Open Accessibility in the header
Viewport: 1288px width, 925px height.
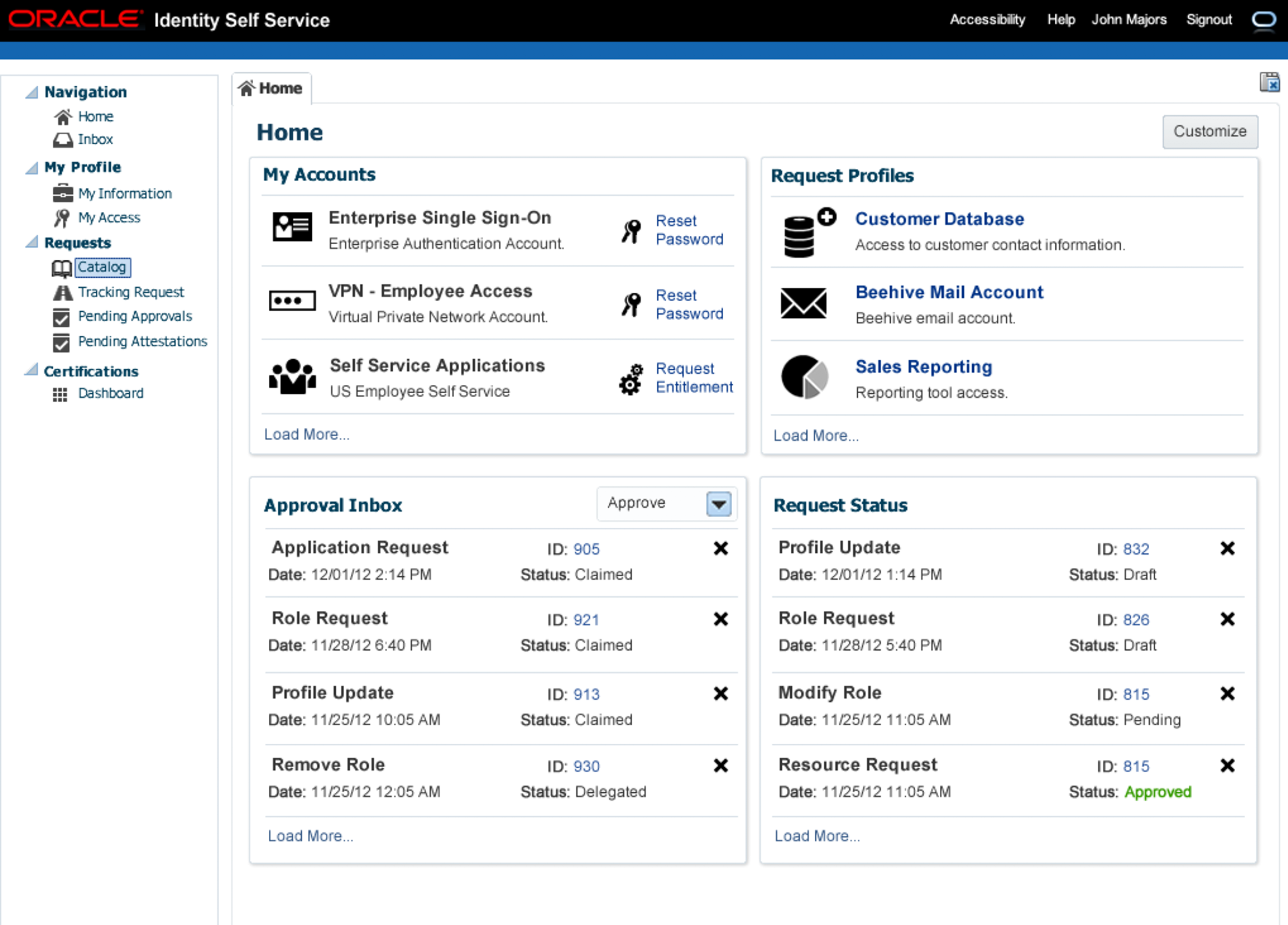987,19
